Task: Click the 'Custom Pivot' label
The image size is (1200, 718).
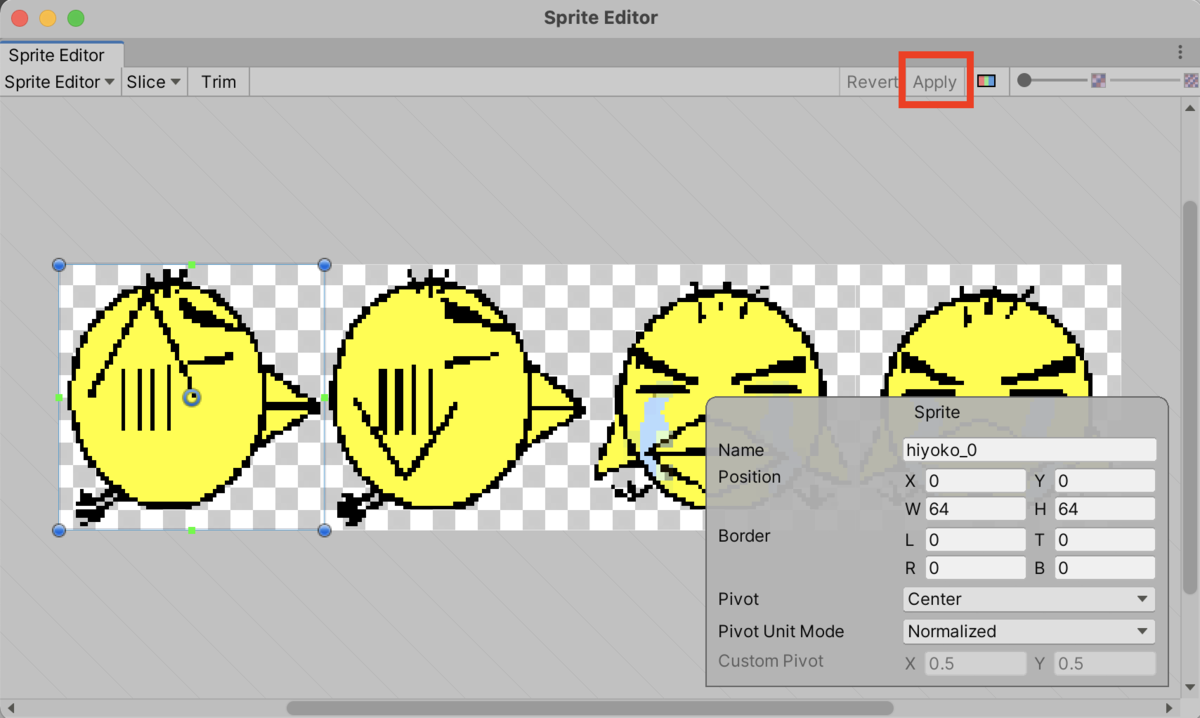Action: 771,661
